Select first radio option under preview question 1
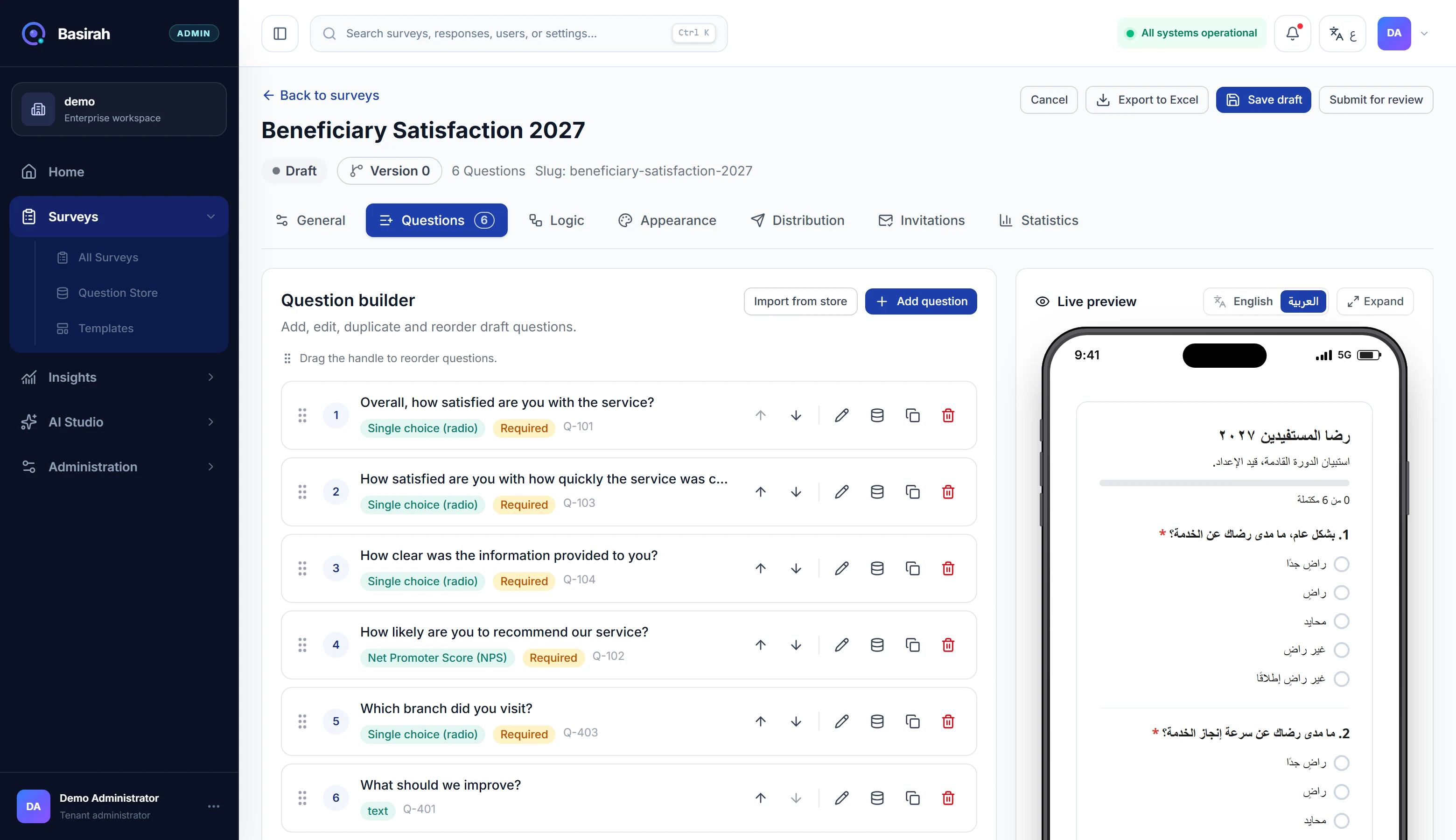The height and width of the screenshot is (840, 1456). (x=1341, y=564)
